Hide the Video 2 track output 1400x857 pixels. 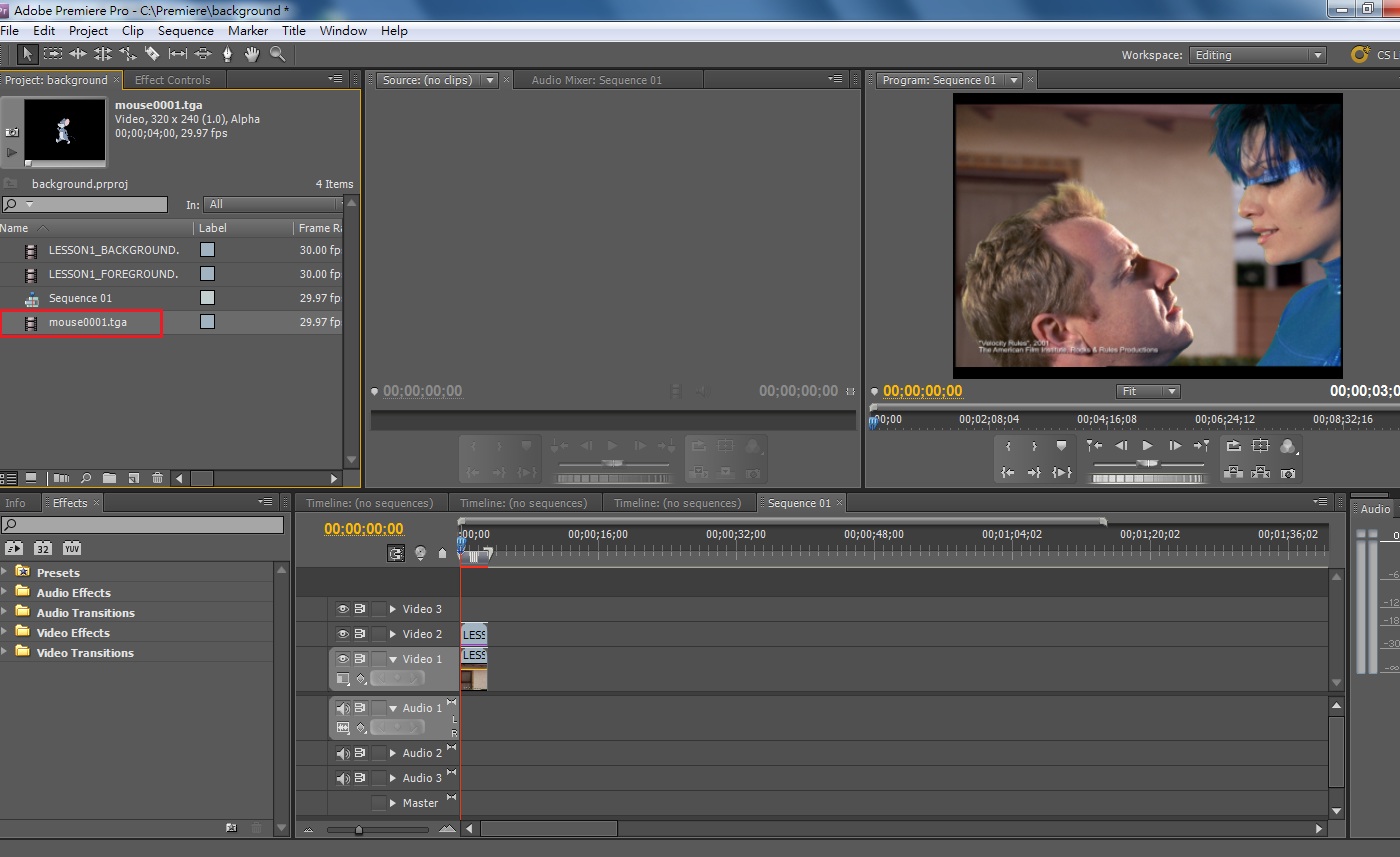[x=343, y=634]
